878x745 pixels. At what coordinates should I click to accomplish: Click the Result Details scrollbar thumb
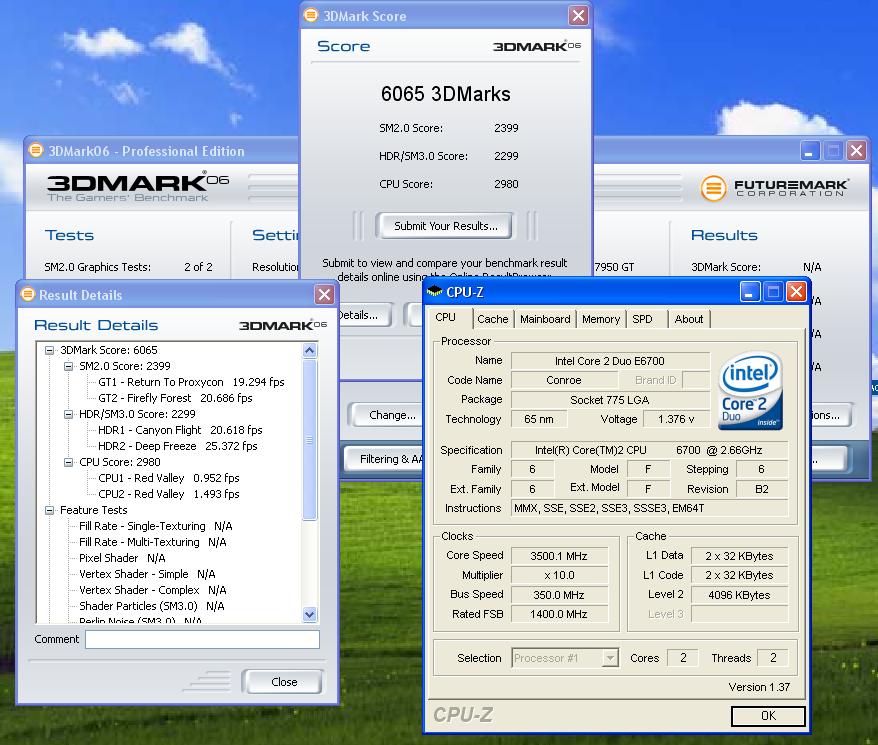click(310, 440)
